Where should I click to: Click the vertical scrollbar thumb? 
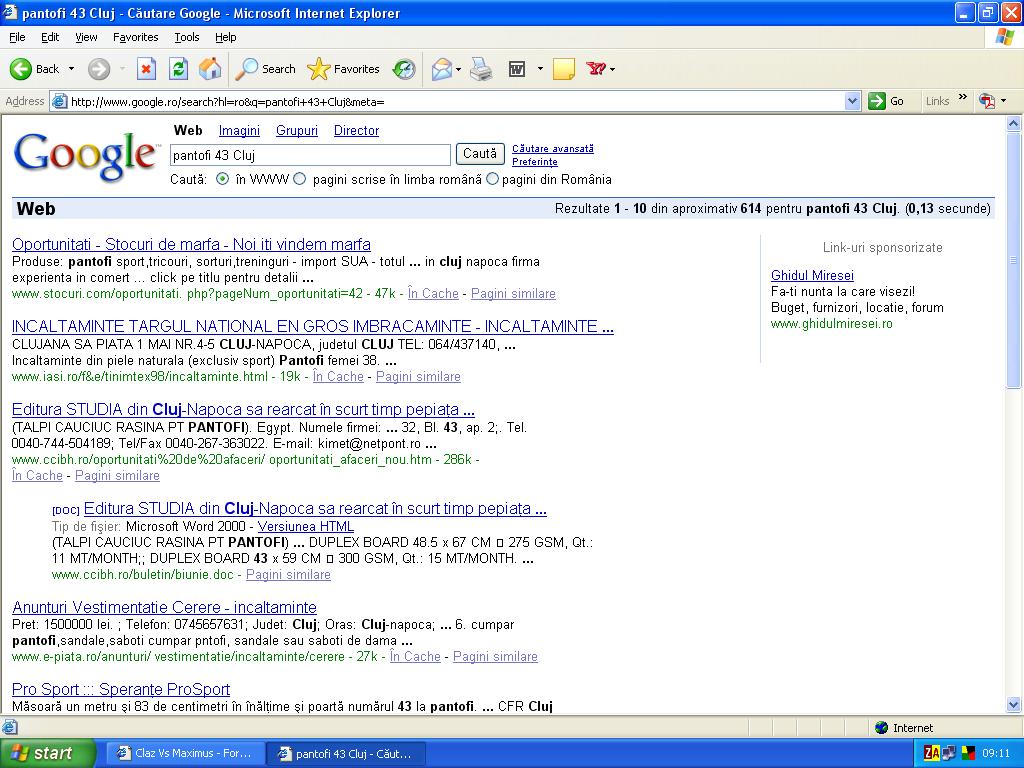[1014, 261]
